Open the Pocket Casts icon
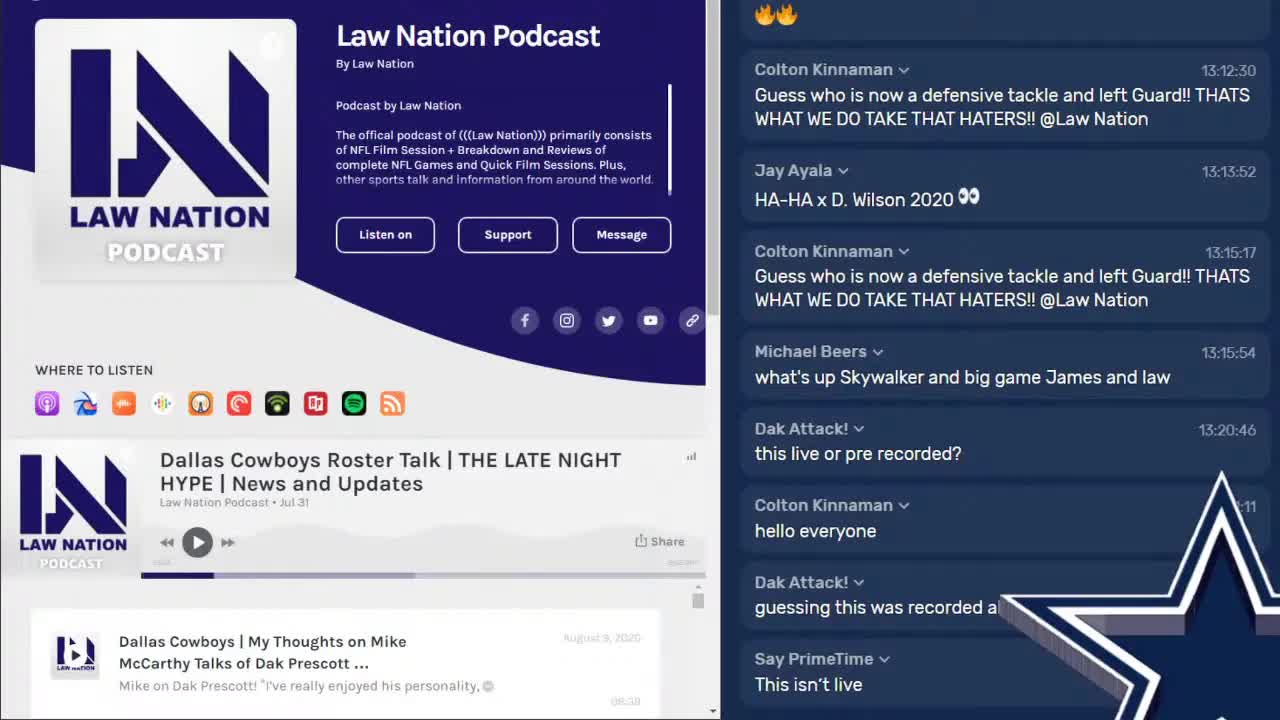This screenshot has width=1280, height=720. 239,404
